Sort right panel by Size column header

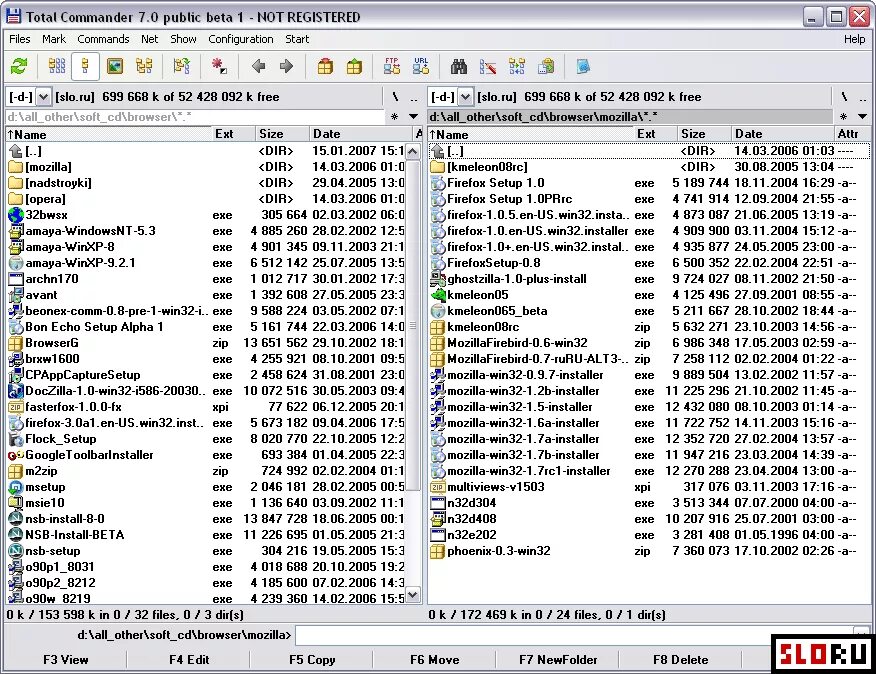point(703,134)
